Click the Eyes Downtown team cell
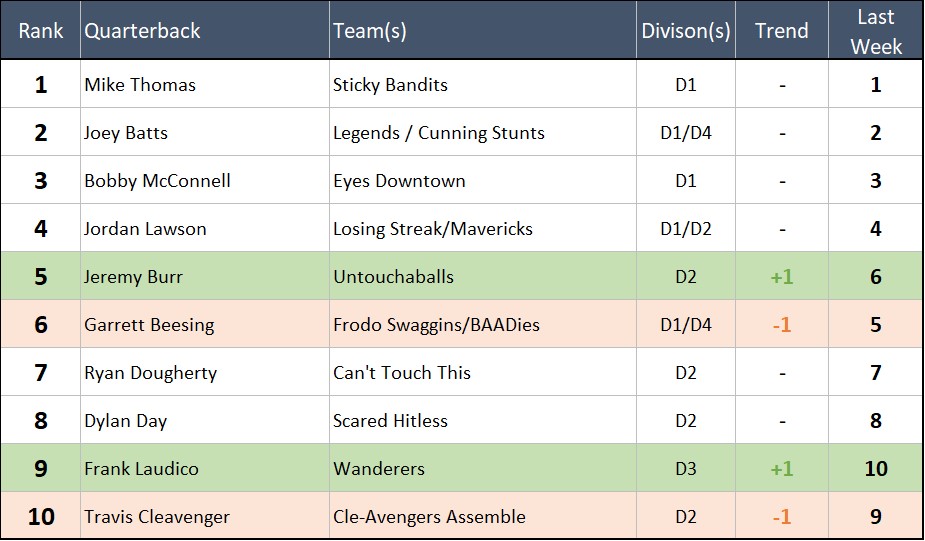Image resolution: width=925 pixels, height=541 pixels. coord(399,181)
